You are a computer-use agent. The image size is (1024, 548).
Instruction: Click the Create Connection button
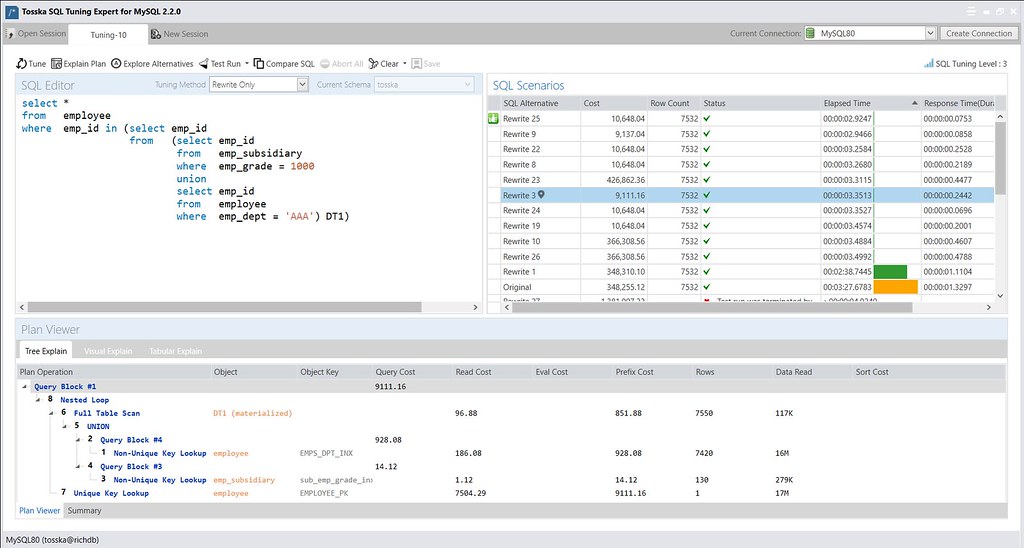978,33
